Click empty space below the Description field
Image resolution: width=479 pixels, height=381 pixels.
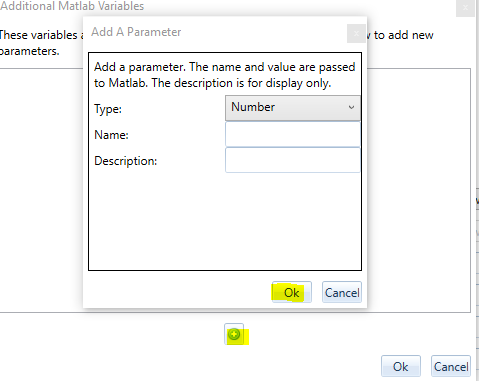[225, 220]
